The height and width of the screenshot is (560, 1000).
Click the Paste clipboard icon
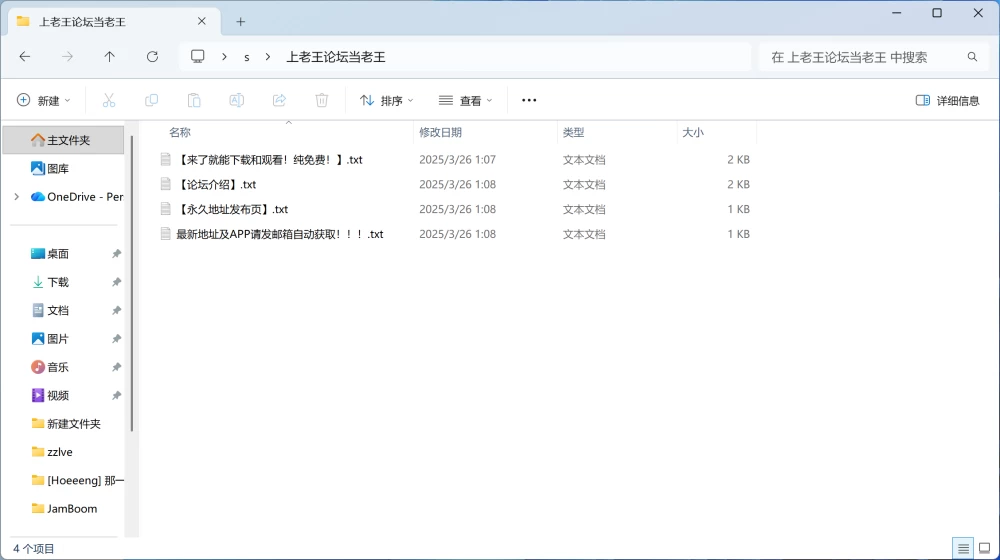pyautogui.click(x=194, y=100)
